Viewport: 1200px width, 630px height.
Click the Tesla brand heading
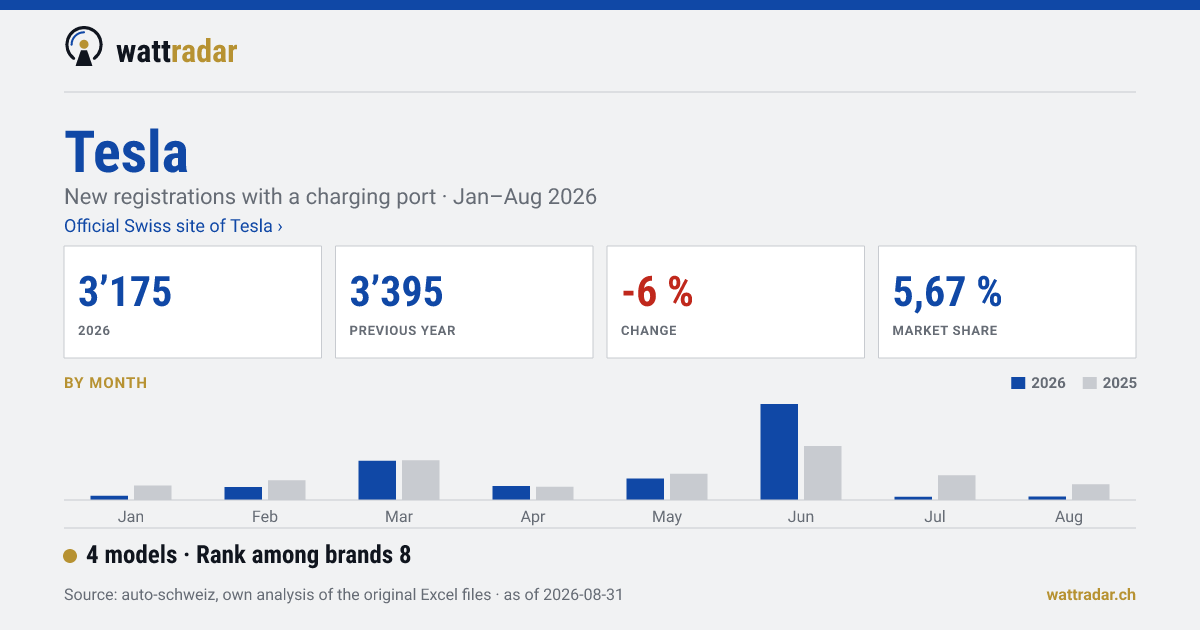coord(126,152)
